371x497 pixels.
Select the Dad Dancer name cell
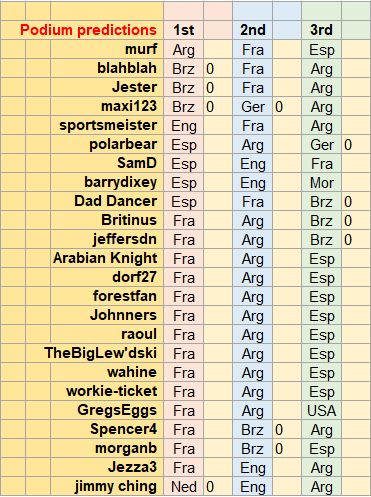[x=107, y=201]
